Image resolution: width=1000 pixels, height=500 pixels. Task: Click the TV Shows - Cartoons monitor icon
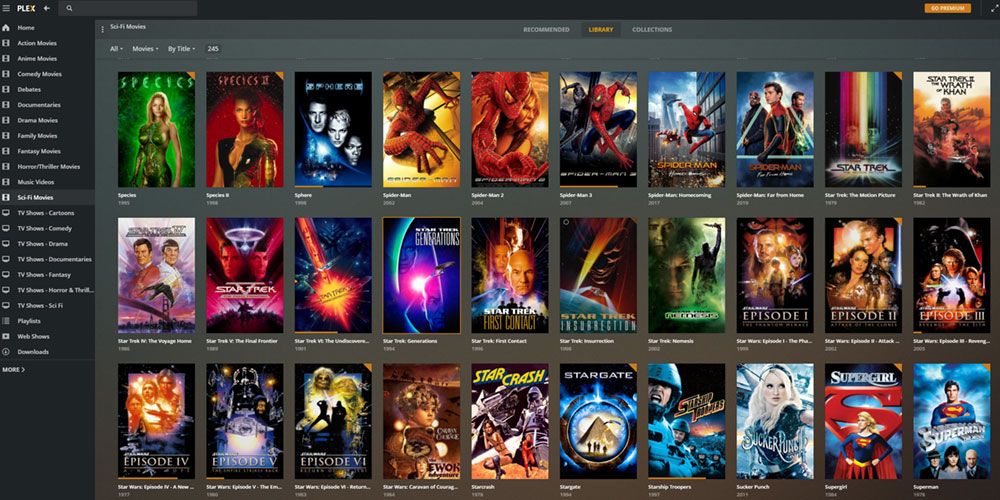(x=6, y=213)
